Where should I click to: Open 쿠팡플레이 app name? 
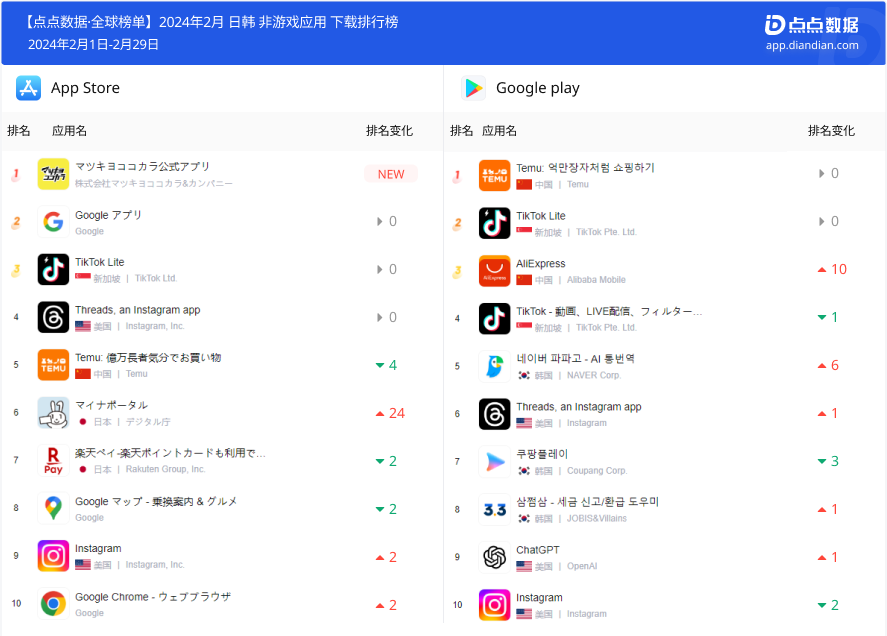point(542,454)
